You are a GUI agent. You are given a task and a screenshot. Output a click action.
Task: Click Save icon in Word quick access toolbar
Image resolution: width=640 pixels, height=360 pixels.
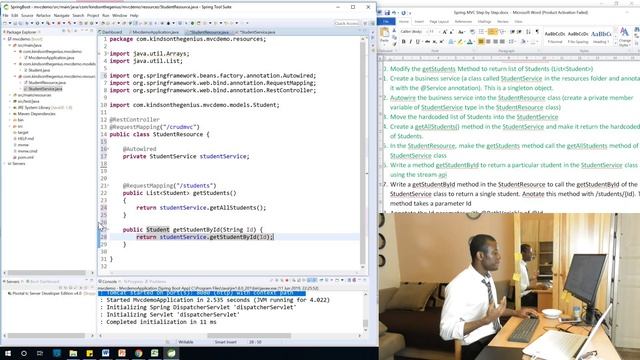pyautogui.click(x=387, y=13)
